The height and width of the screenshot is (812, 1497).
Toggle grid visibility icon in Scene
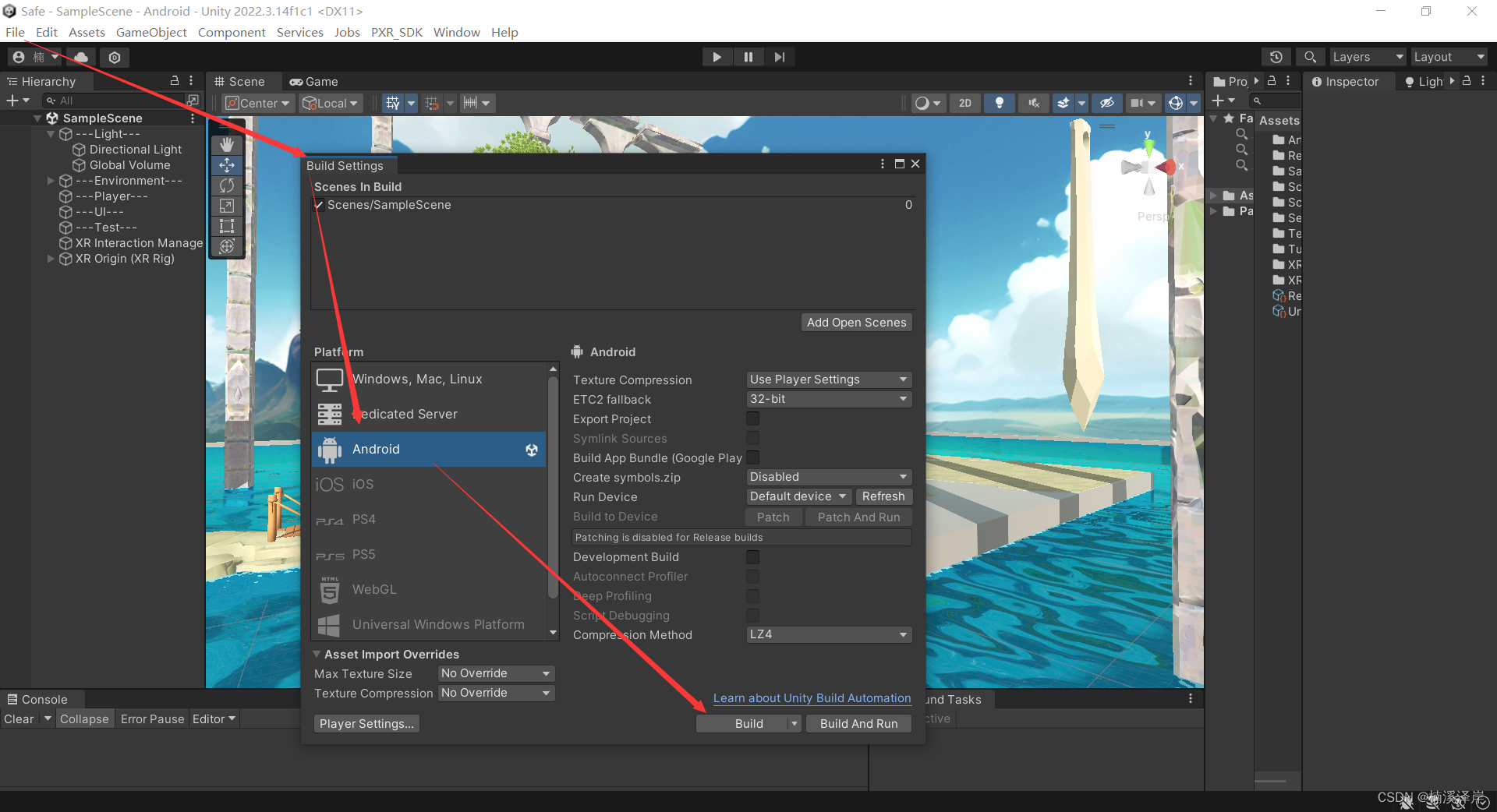393,103
